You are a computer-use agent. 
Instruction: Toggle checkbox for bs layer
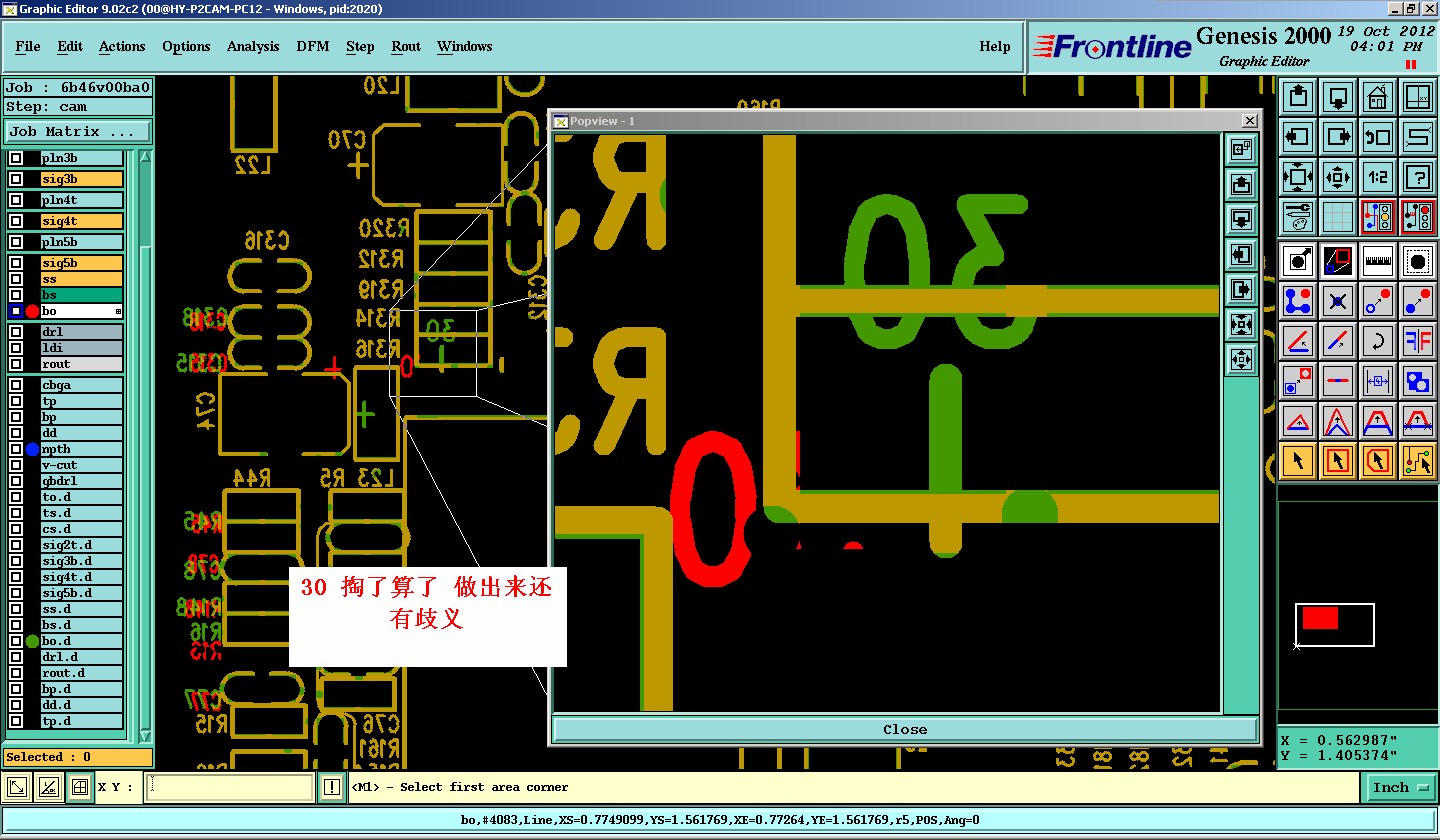click(x=16, y=295)
